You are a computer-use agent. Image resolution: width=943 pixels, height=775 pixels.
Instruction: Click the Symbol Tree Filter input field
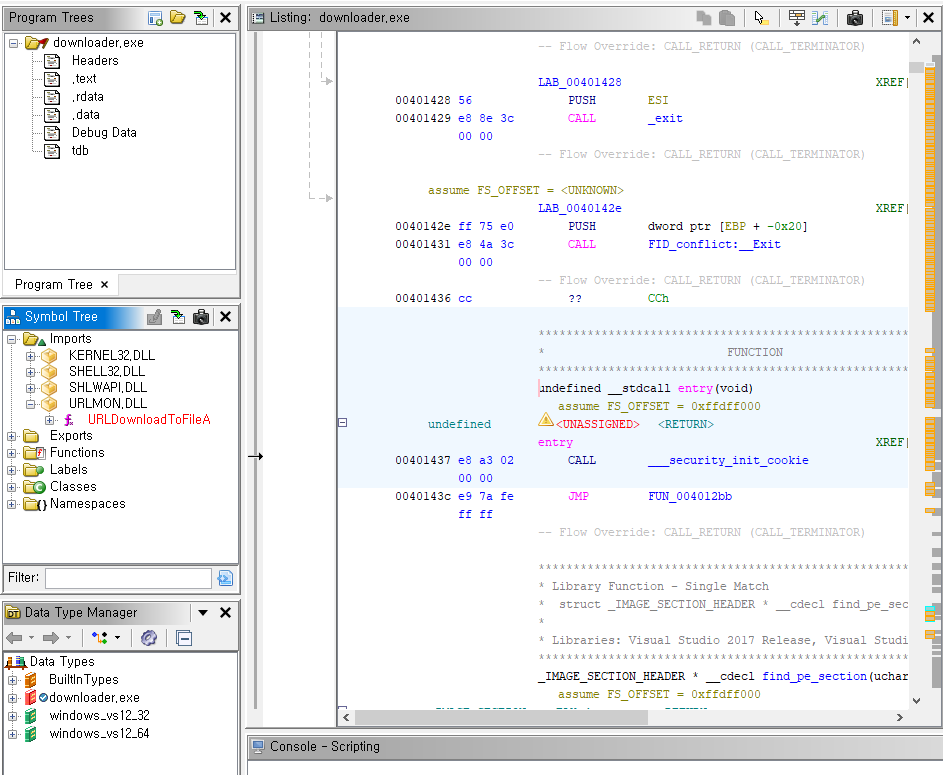coord(127,578)
